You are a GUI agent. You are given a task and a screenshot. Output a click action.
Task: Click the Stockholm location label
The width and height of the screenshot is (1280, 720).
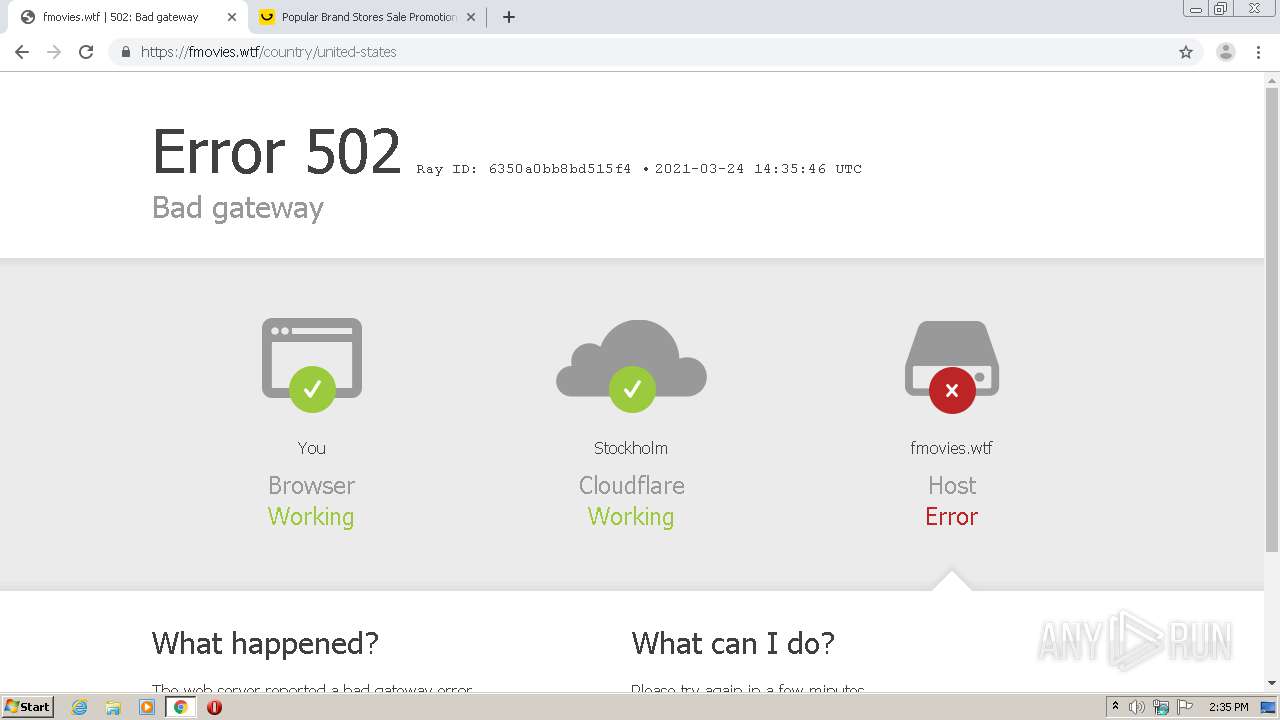631,448
